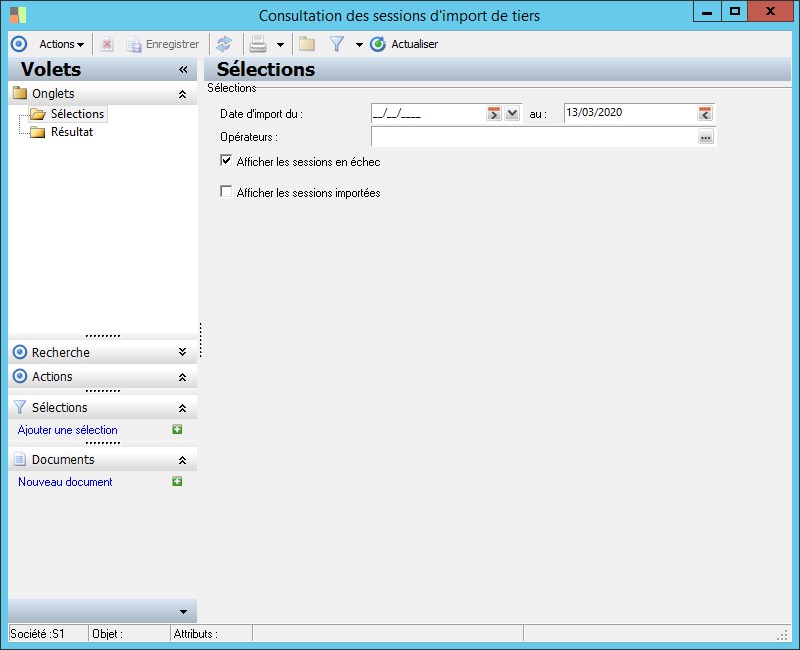This screenshot has height=650, width=800.
Task: Click the filter funnel toolbar icon
Action: [x=337, y=44]
